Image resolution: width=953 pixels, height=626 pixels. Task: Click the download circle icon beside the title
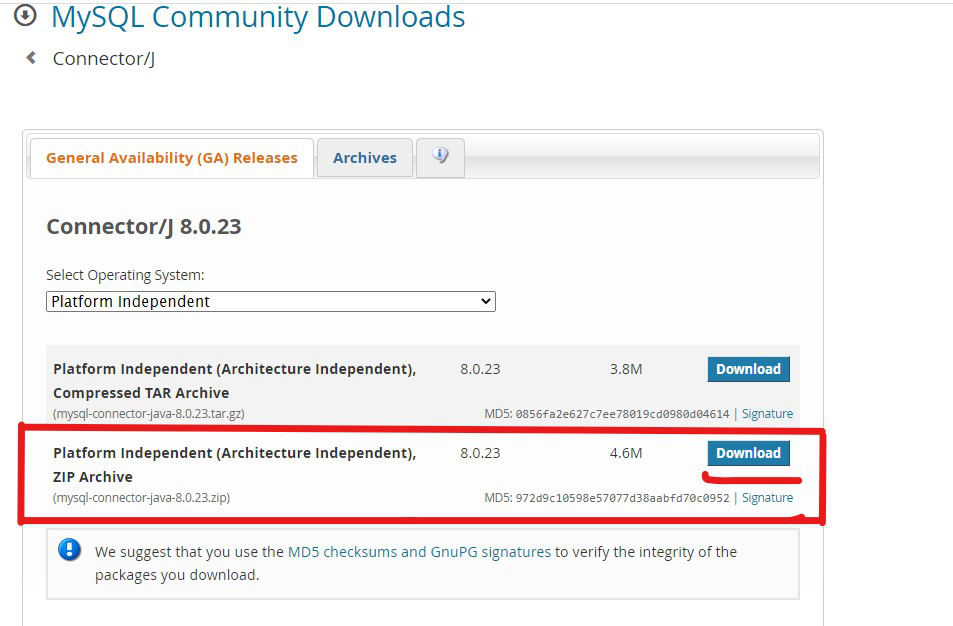(x=26, y=15)
